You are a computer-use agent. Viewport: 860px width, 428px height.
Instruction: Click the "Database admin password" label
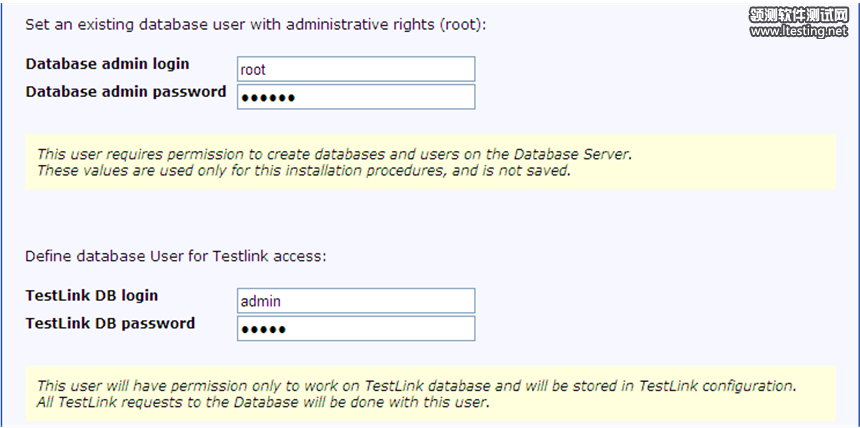(x=126, y=92)
